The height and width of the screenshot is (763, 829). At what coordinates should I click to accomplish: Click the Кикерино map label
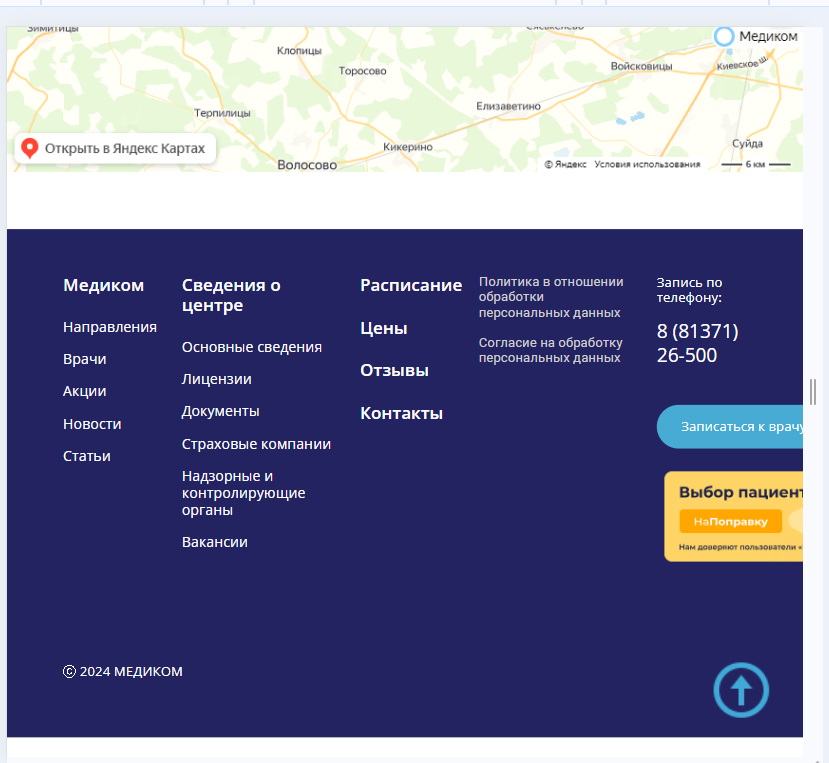click(x=408, y=147)
